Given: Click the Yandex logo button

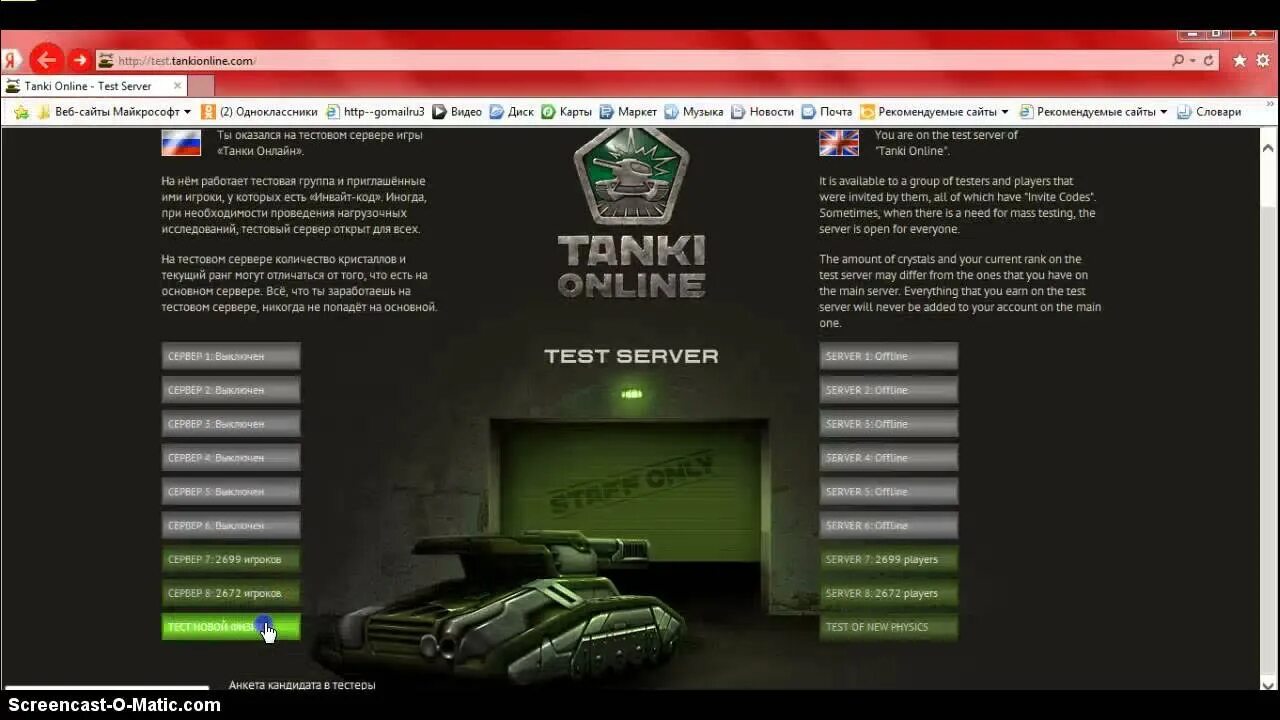Looking at the screenshot, I should 12,60.
